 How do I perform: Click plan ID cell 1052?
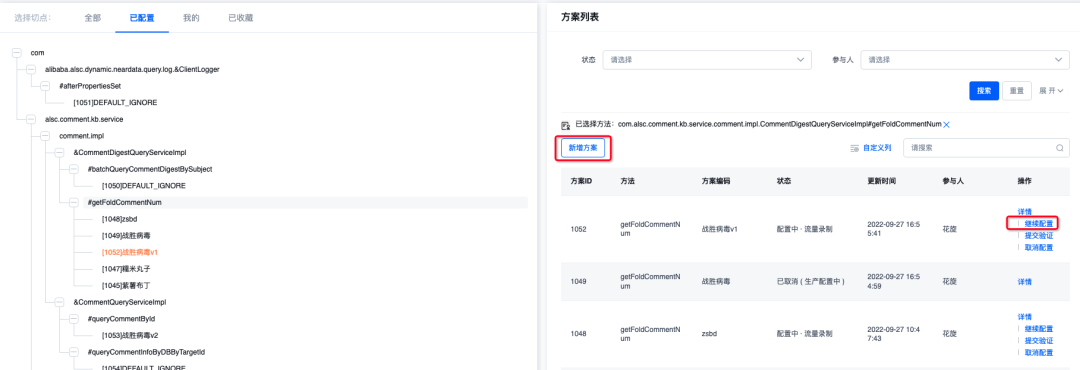579,229
